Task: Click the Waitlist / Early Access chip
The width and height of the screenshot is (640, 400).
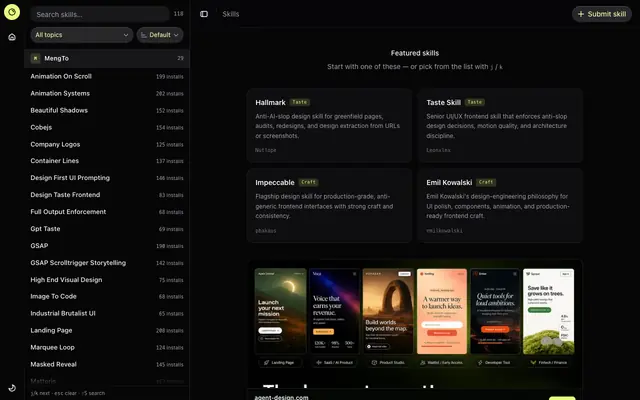Action: point(442,362)
